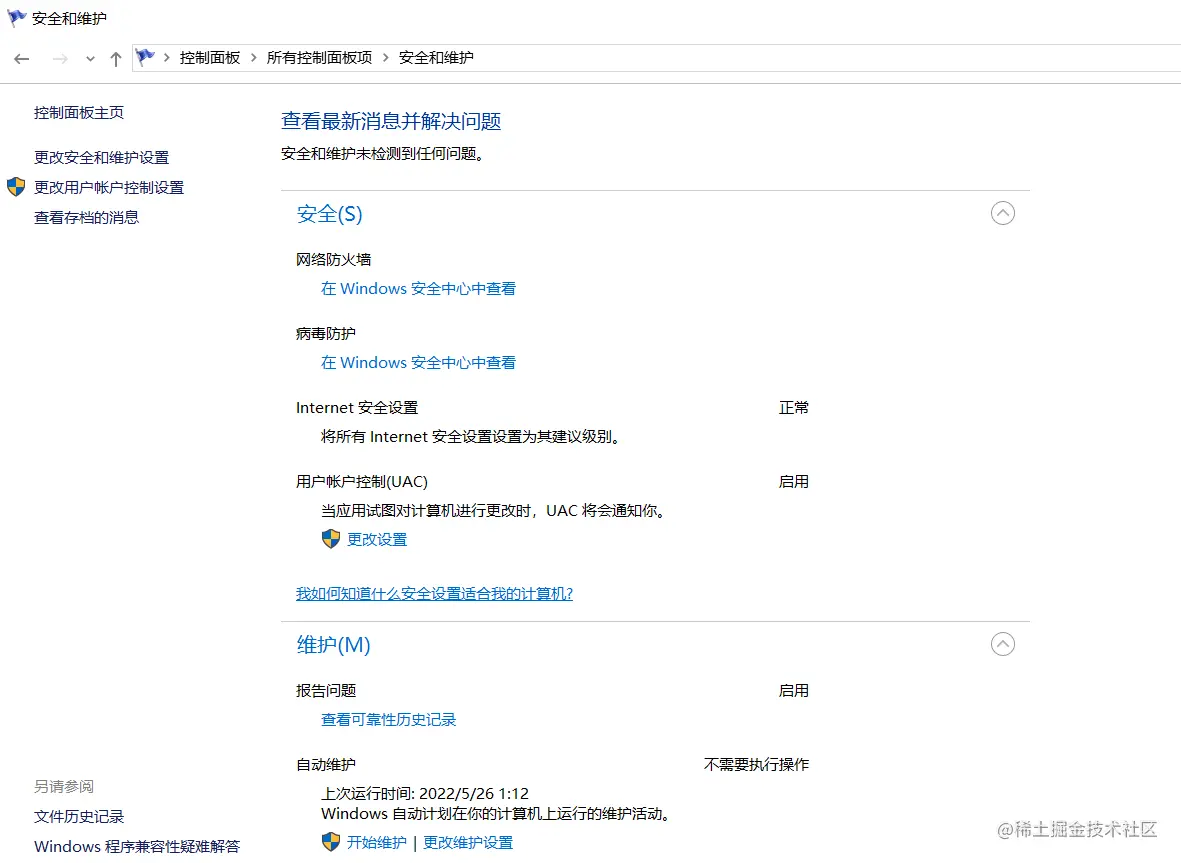Viewport: 1181px width, 863px height.
Task: Open 控制面板 from the breadcrumb
Action: point(210,57)
